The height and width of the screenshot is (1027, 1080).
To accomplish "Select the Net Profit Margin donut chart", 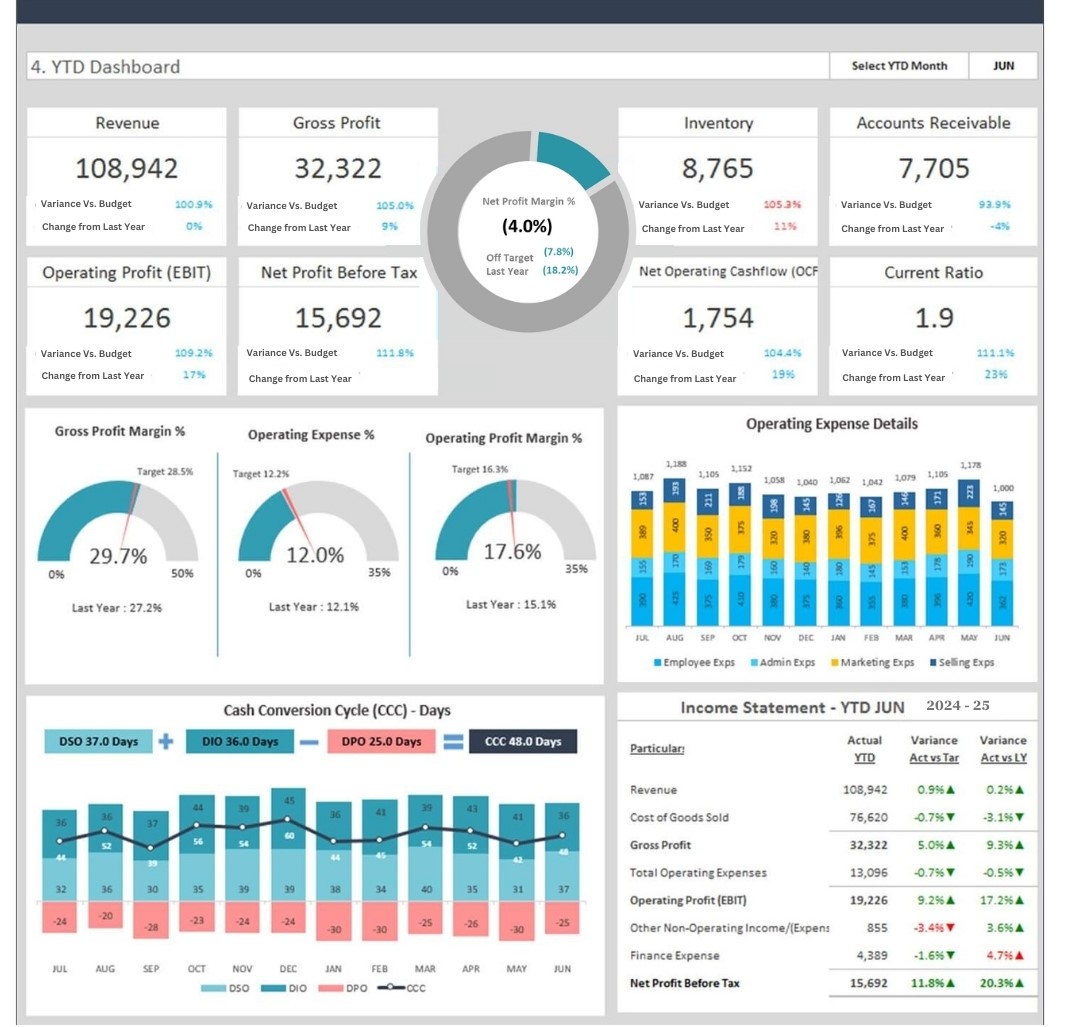I will [x=528, y=230].
